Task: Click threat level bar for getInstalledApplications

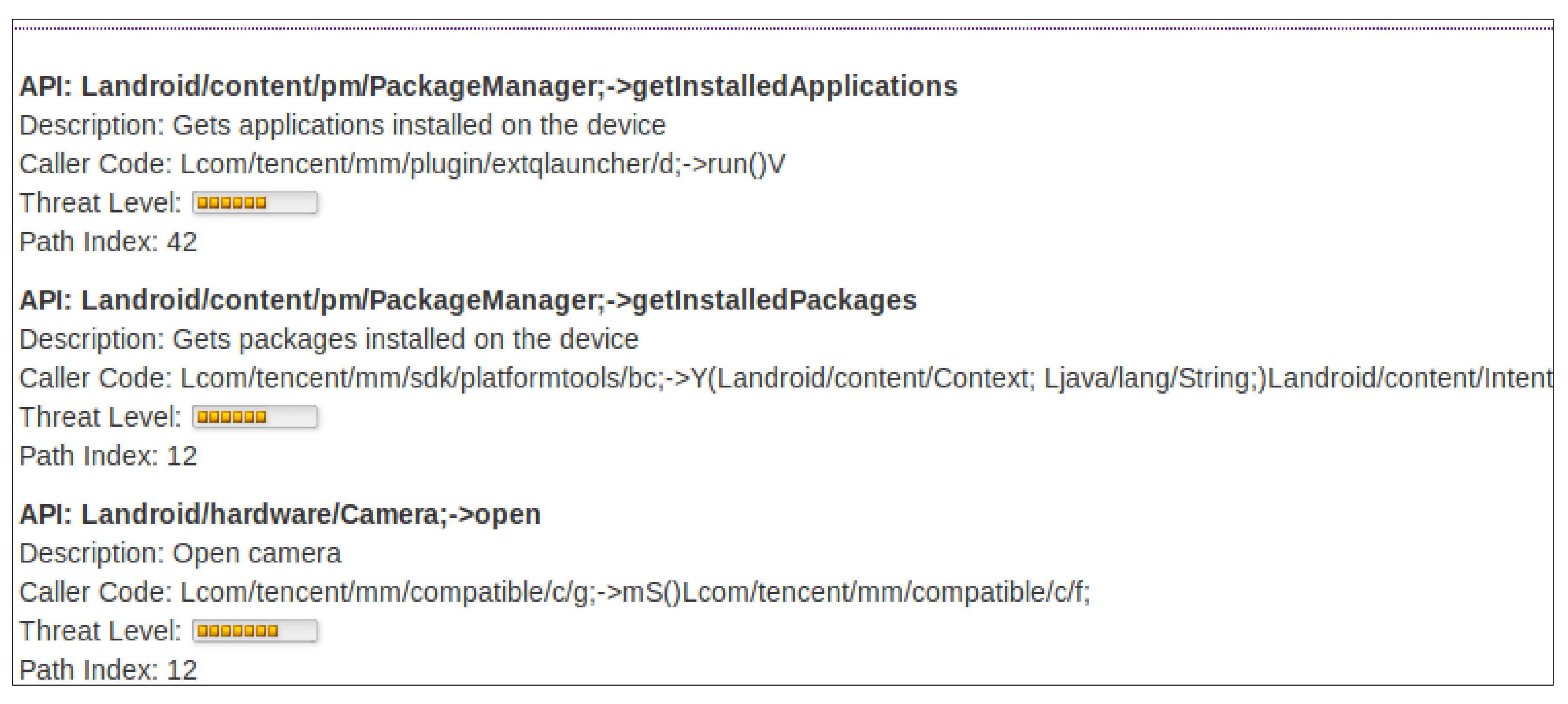Action: 255,203
